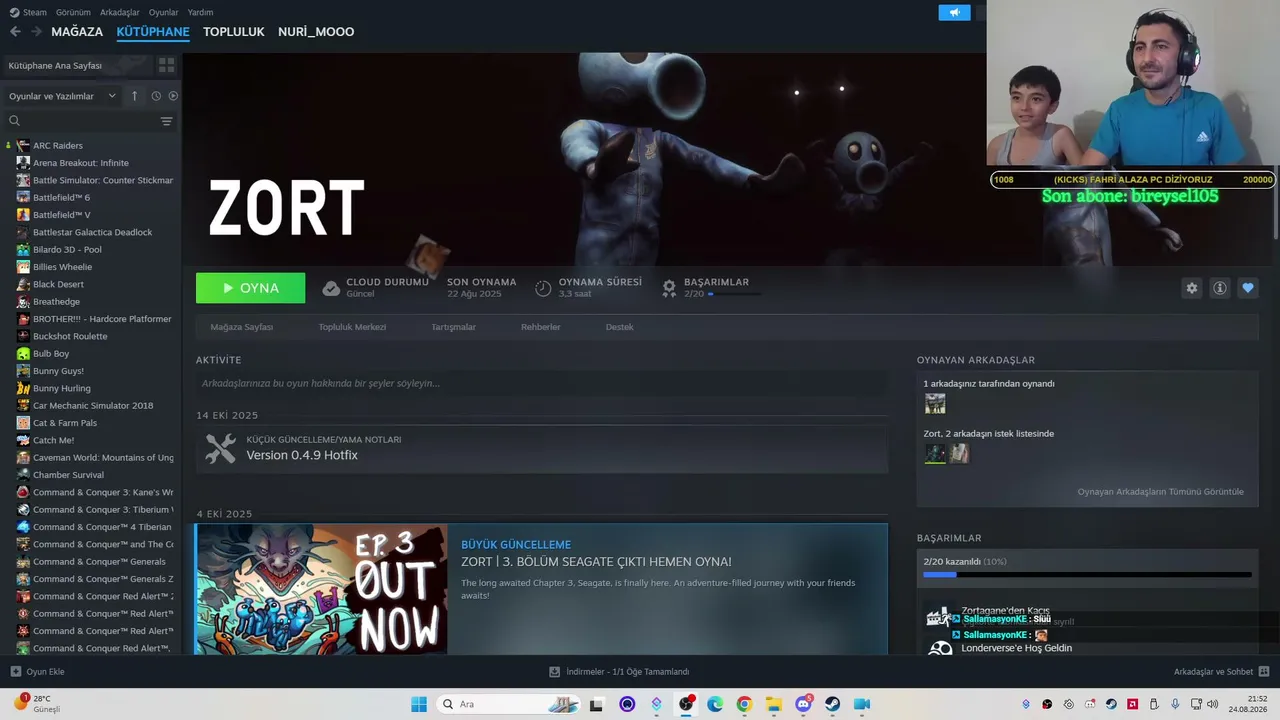This screenshot has width=1280, height=720.
Task: Open Topluluk Merkezi link
Action: [352, 327]
